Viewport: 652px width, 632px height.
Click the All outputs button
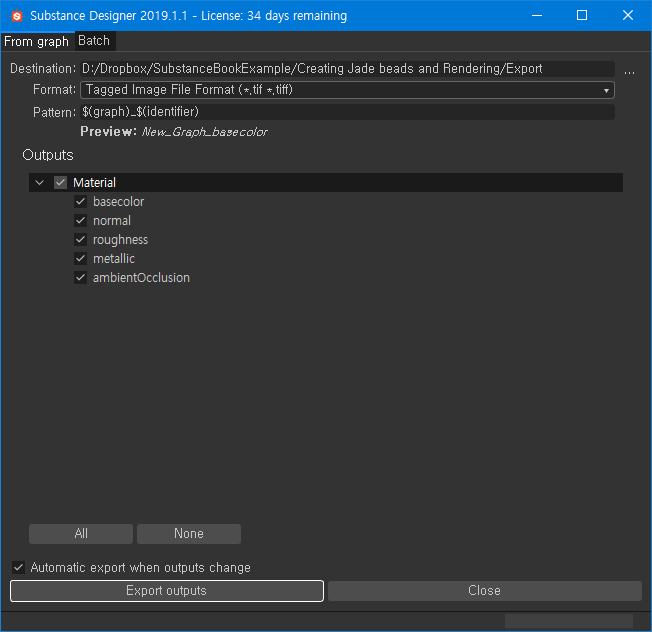click(x=81, y=534)
